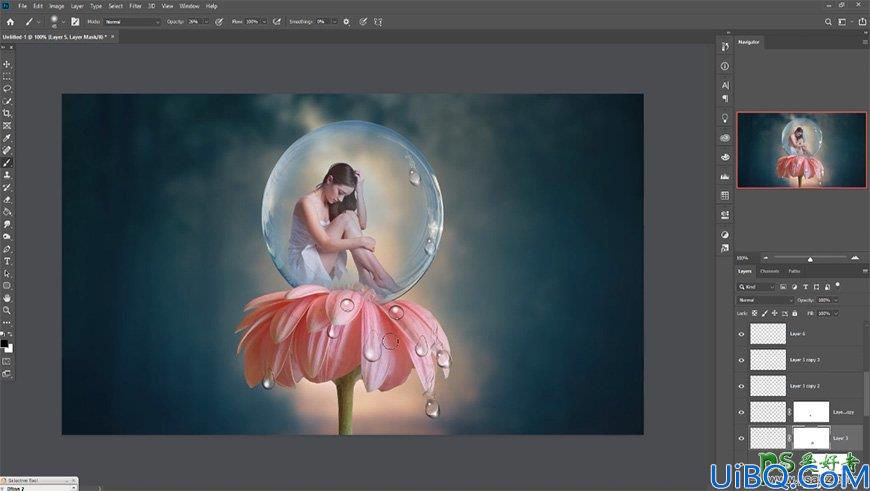Open the Creative Cloud Libraries panel icon

725,138
